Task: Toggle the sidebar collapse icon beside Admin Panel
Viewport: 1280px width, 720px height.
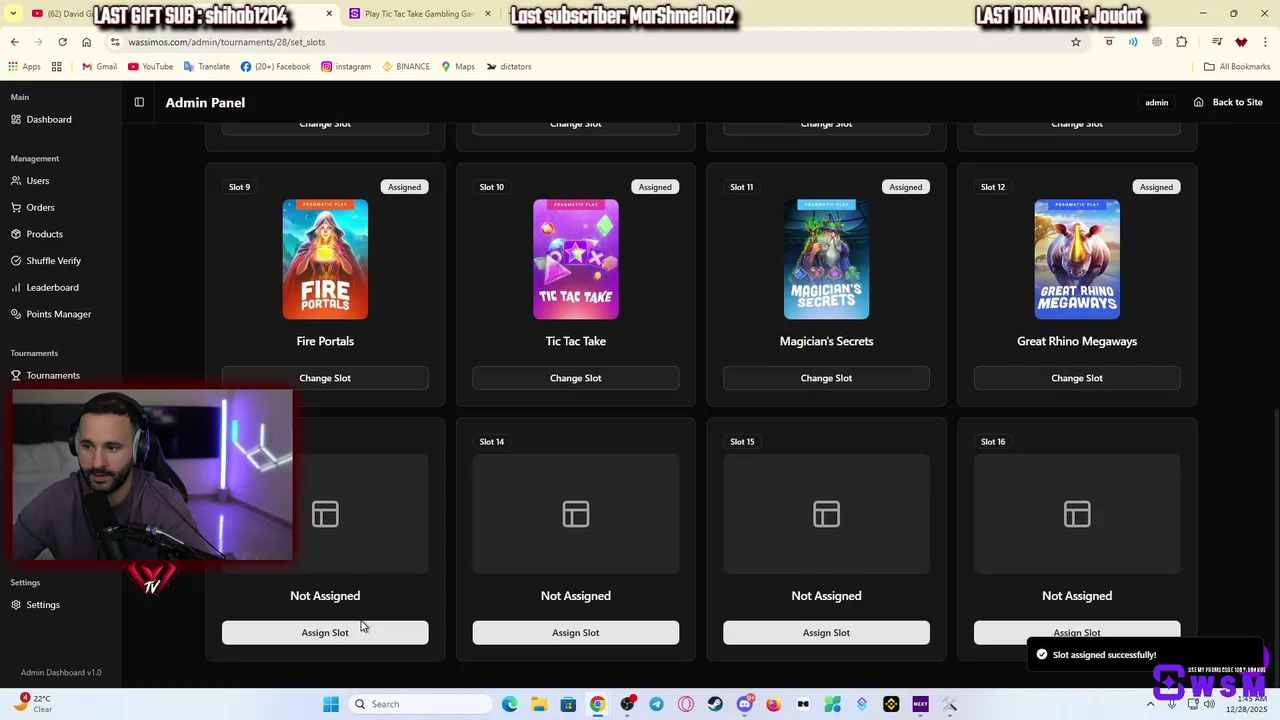Action: 139,102
